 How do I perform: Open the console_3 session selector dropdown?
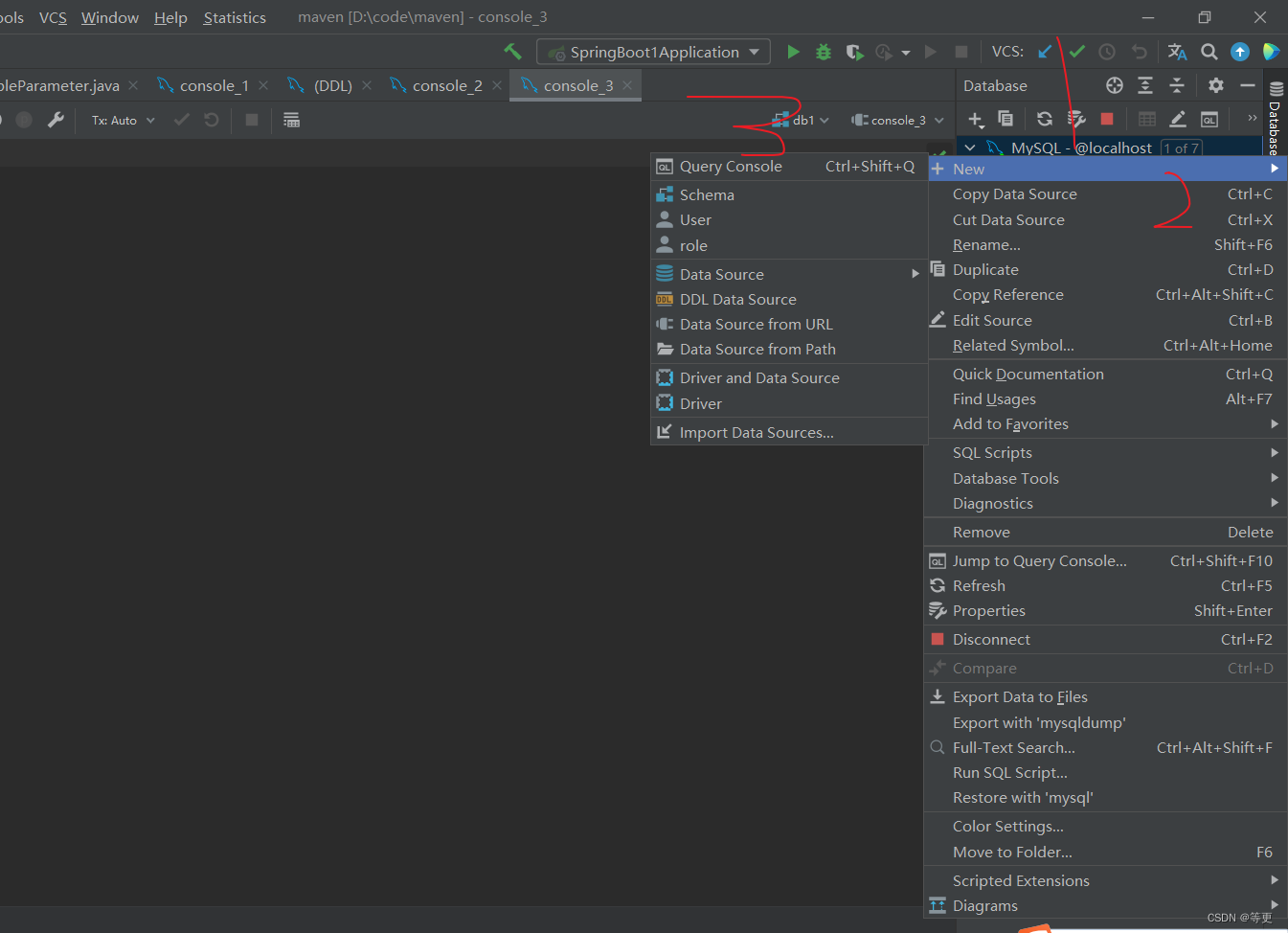click(x=898, y=120)
